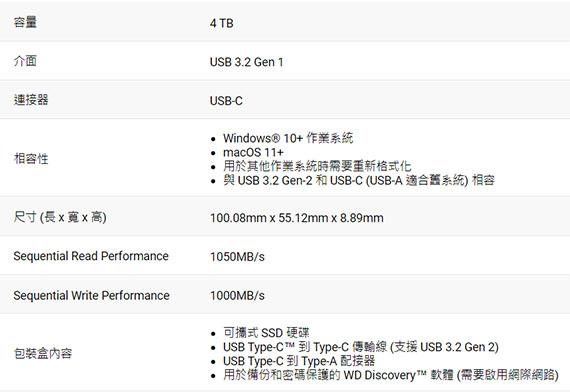Click the 包裝盒內容 label
This screenshot has width=570, height=392.
[43, 353]
